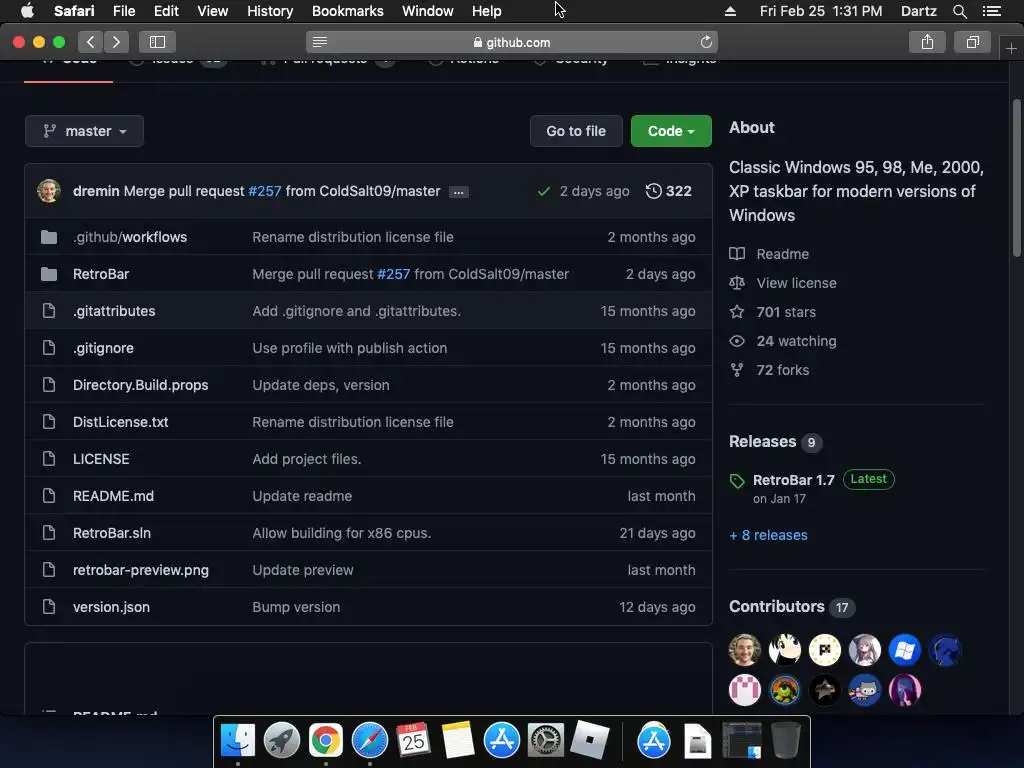Open Directory.Build.props file

click(140, 385)
